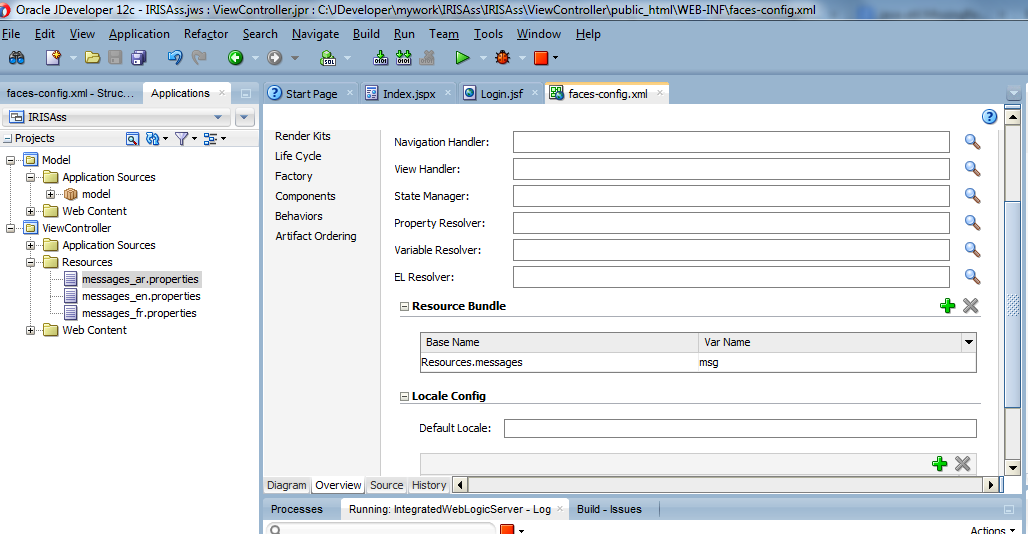1028x534 pixels.
Task: Expand the Web Content folder under ViewController
Action: click(31, 330)
